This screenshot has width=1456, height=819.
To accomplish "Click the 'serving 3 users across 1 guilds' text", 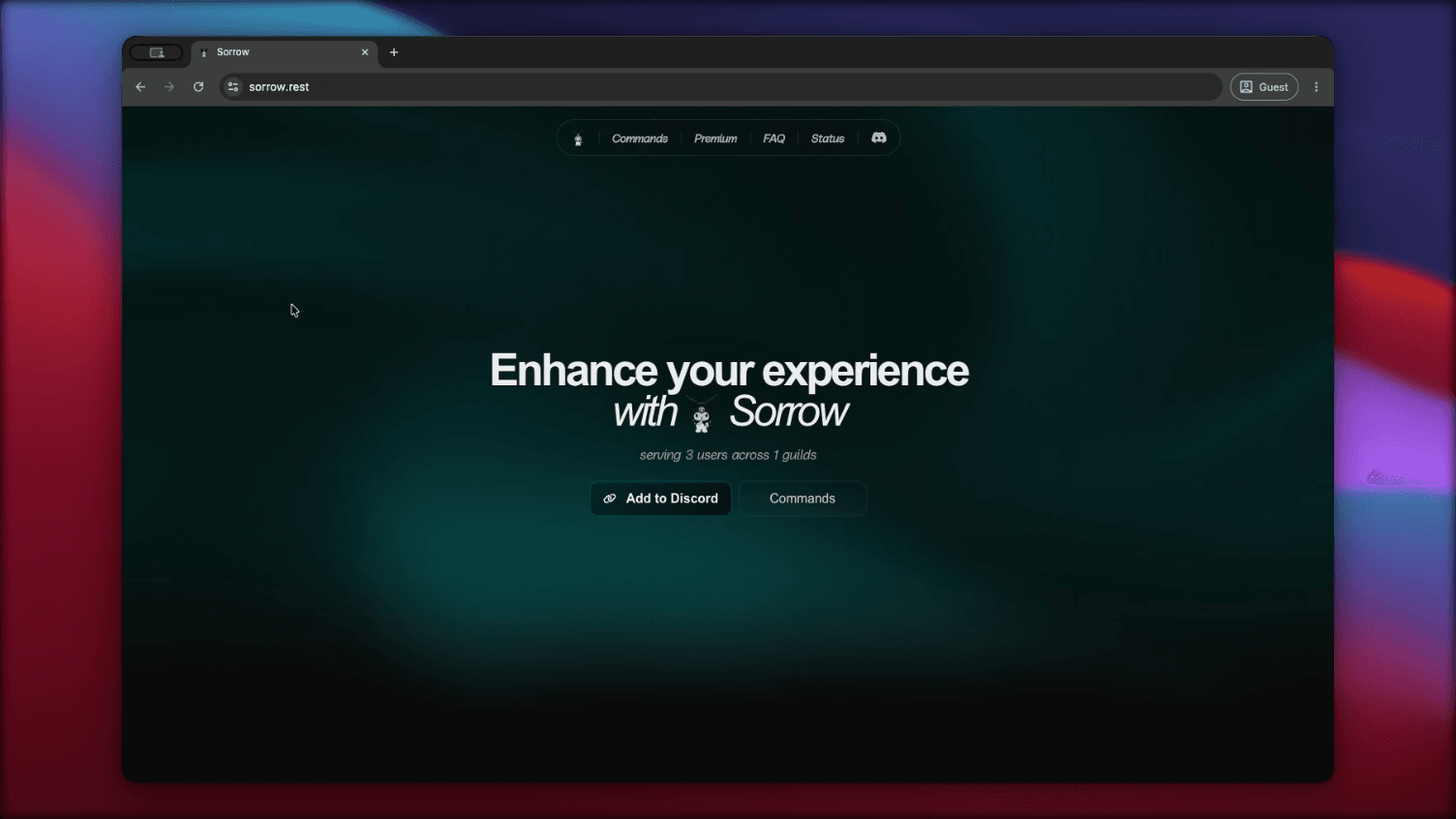I will click(x=728, y=455).
